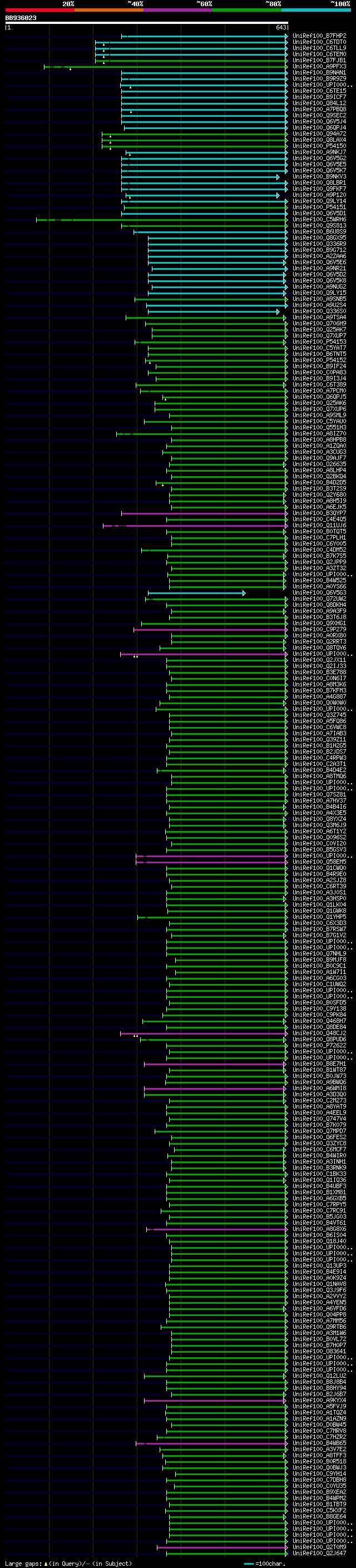Viewport: 356px width, 1568px height.
Task: Open hit UniRef100_C6TLL9
Action: (319, 48)
